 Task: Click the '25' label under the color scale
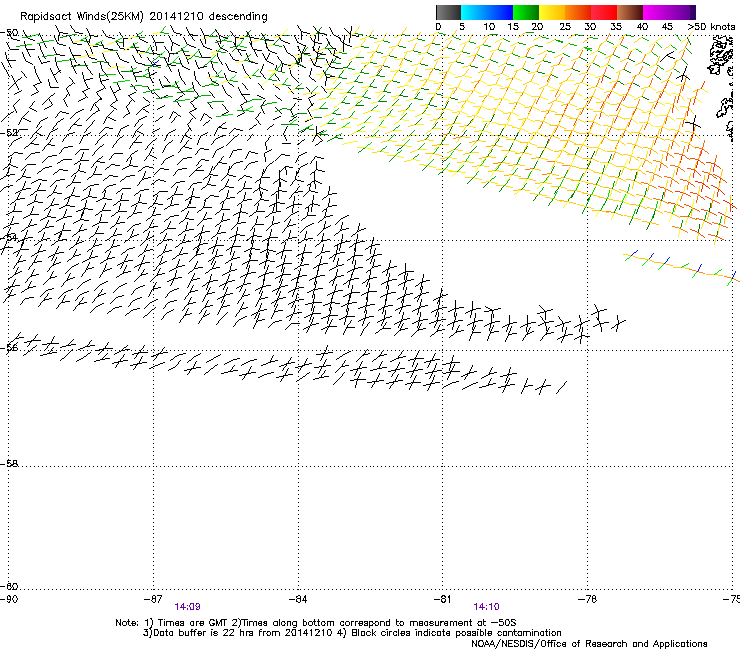tap(565, 26)
